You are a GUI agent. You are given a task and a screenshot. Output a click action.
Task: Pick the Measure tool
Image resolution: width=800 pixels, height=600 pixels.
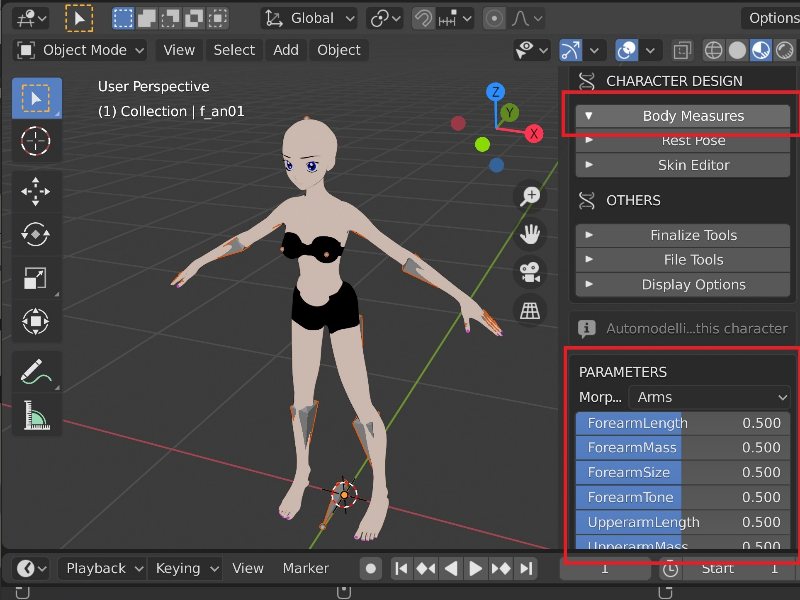36,414
